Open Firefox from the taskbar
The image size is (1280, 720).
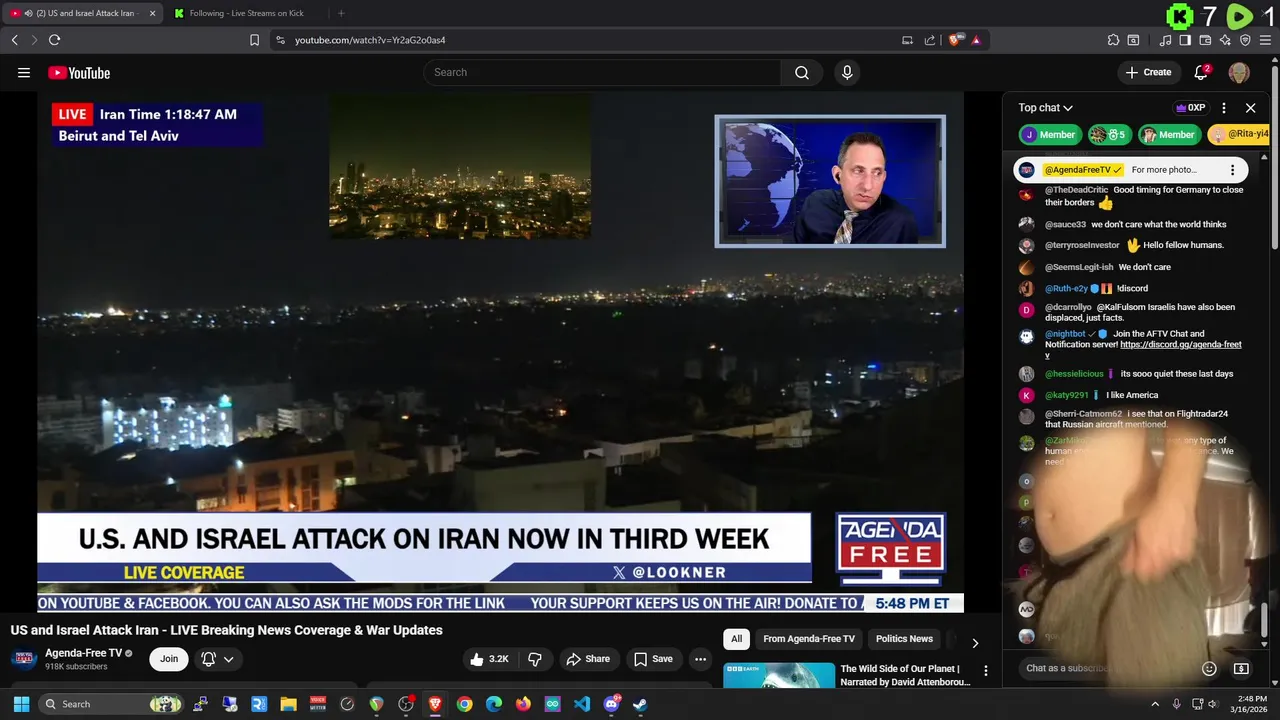pyautogui.click(x=523, y=704)
